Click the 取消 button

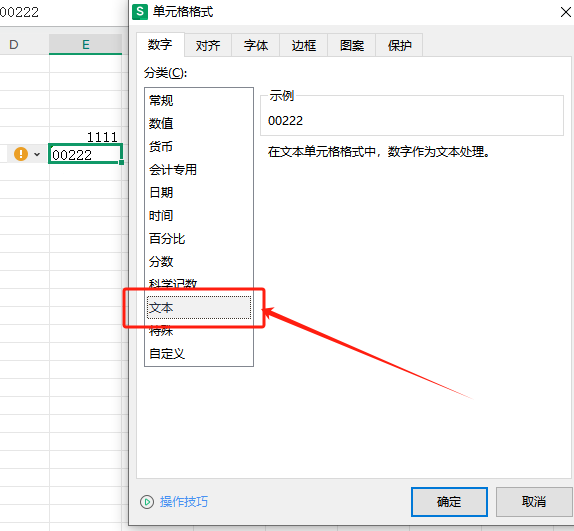pyautogui.click(x=534, y=502)
